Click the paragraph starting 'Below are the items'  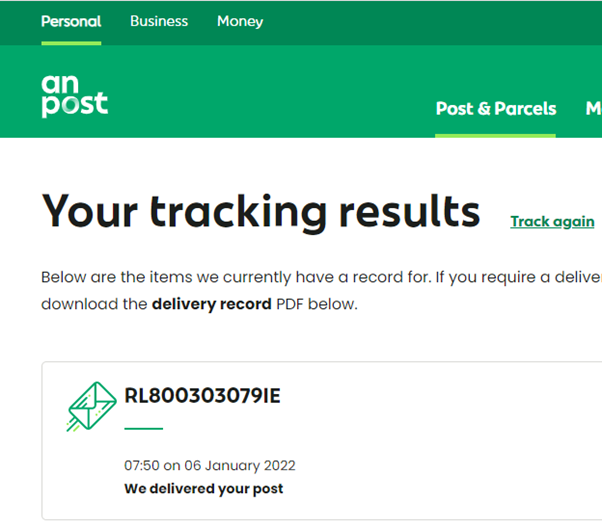click(300, 277)
